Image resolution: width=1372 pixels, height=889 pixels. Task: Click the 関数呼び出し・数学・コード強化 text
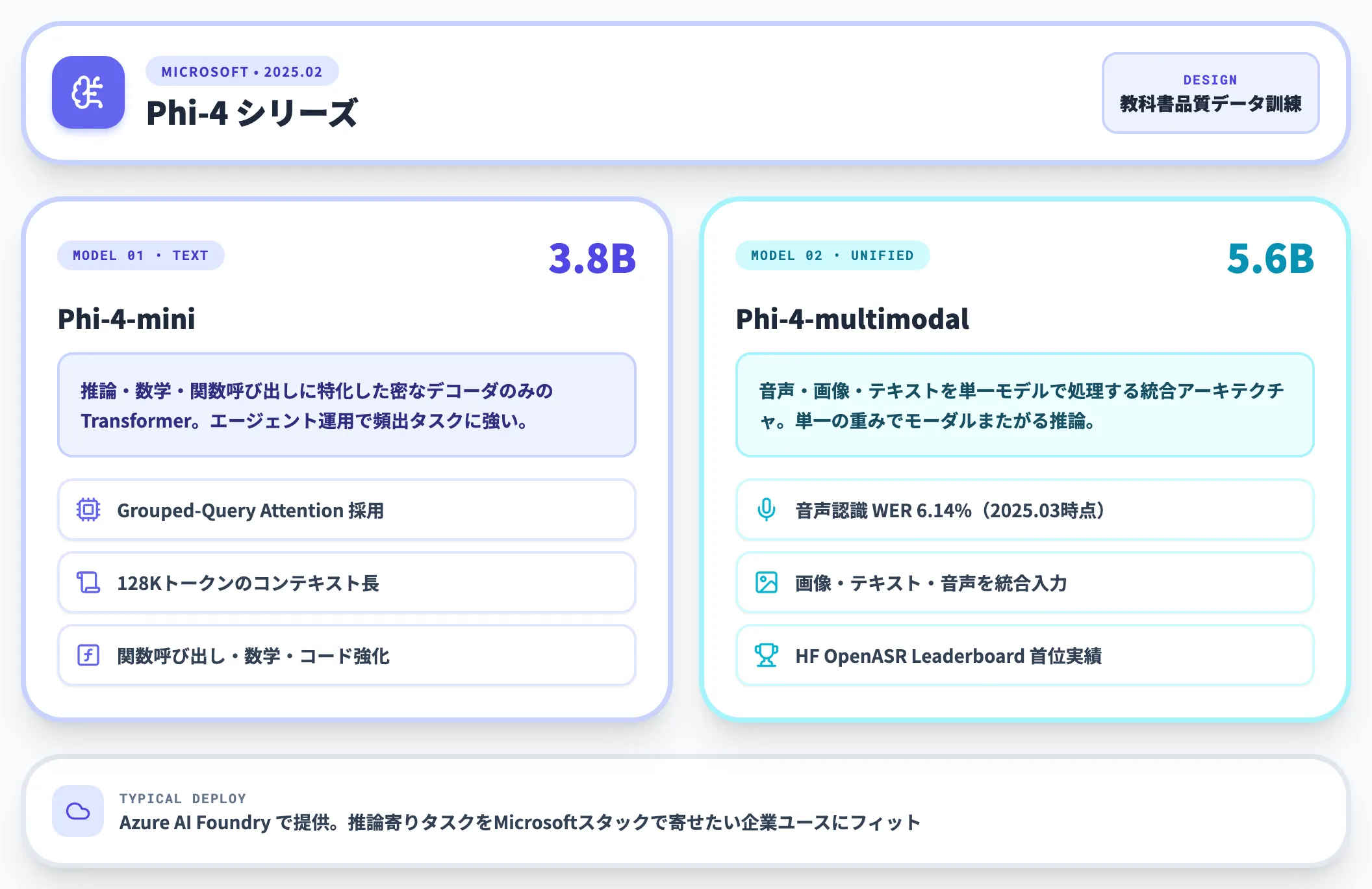point(253,656)
